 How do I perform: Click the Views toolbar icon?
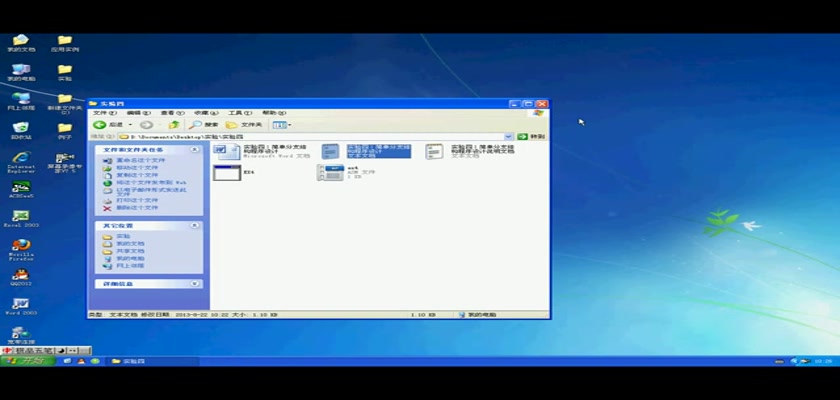pos(279,125)
